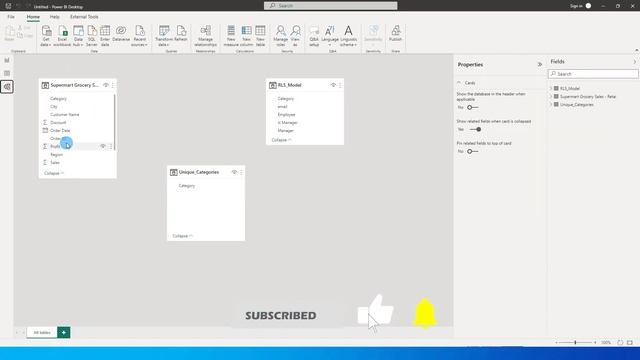Select the All tables layout tab
Screen dimensions: 640x360
click(42, 333)
